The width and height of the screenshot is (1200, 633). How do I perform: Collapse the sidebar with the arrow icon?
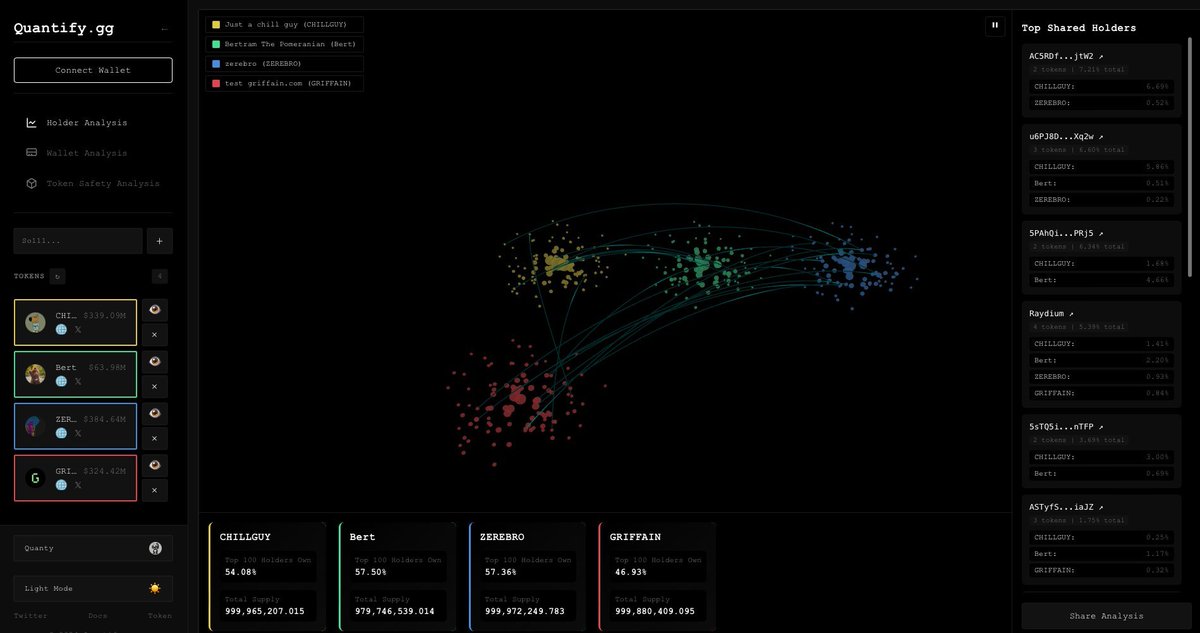(164, 29)
